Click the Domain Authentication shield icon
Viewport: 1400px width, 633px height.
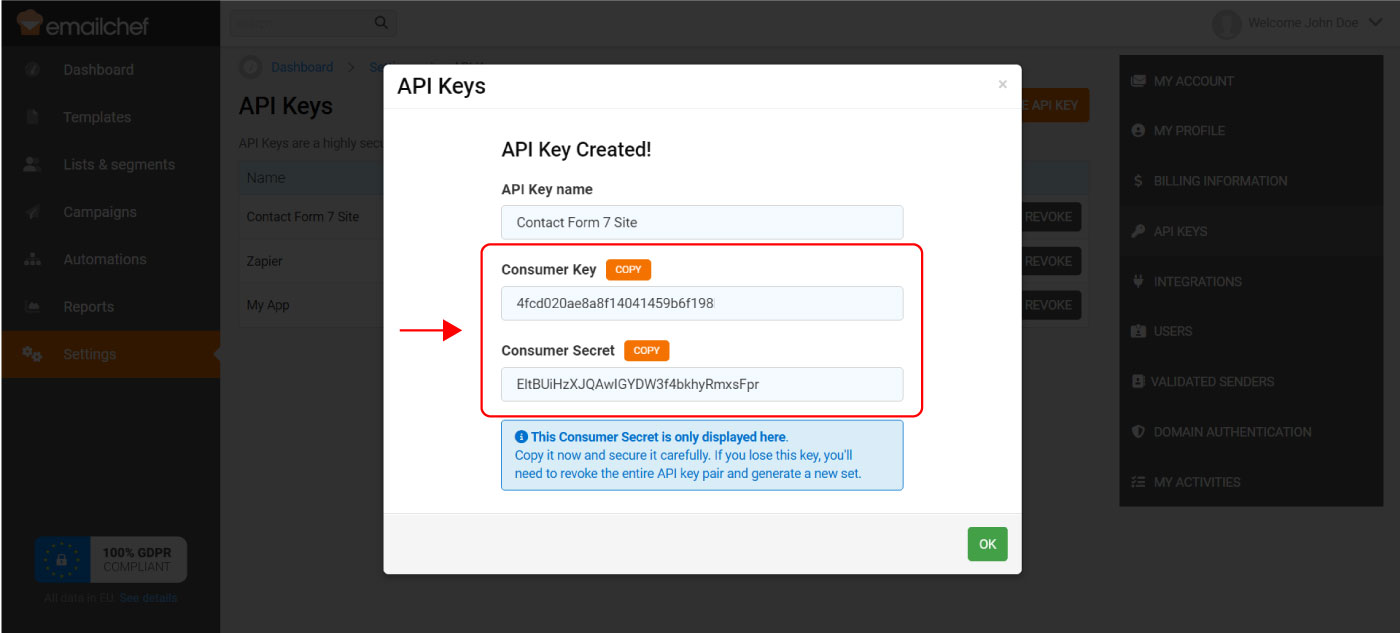pyautogui.click(x=1138, y=432)
